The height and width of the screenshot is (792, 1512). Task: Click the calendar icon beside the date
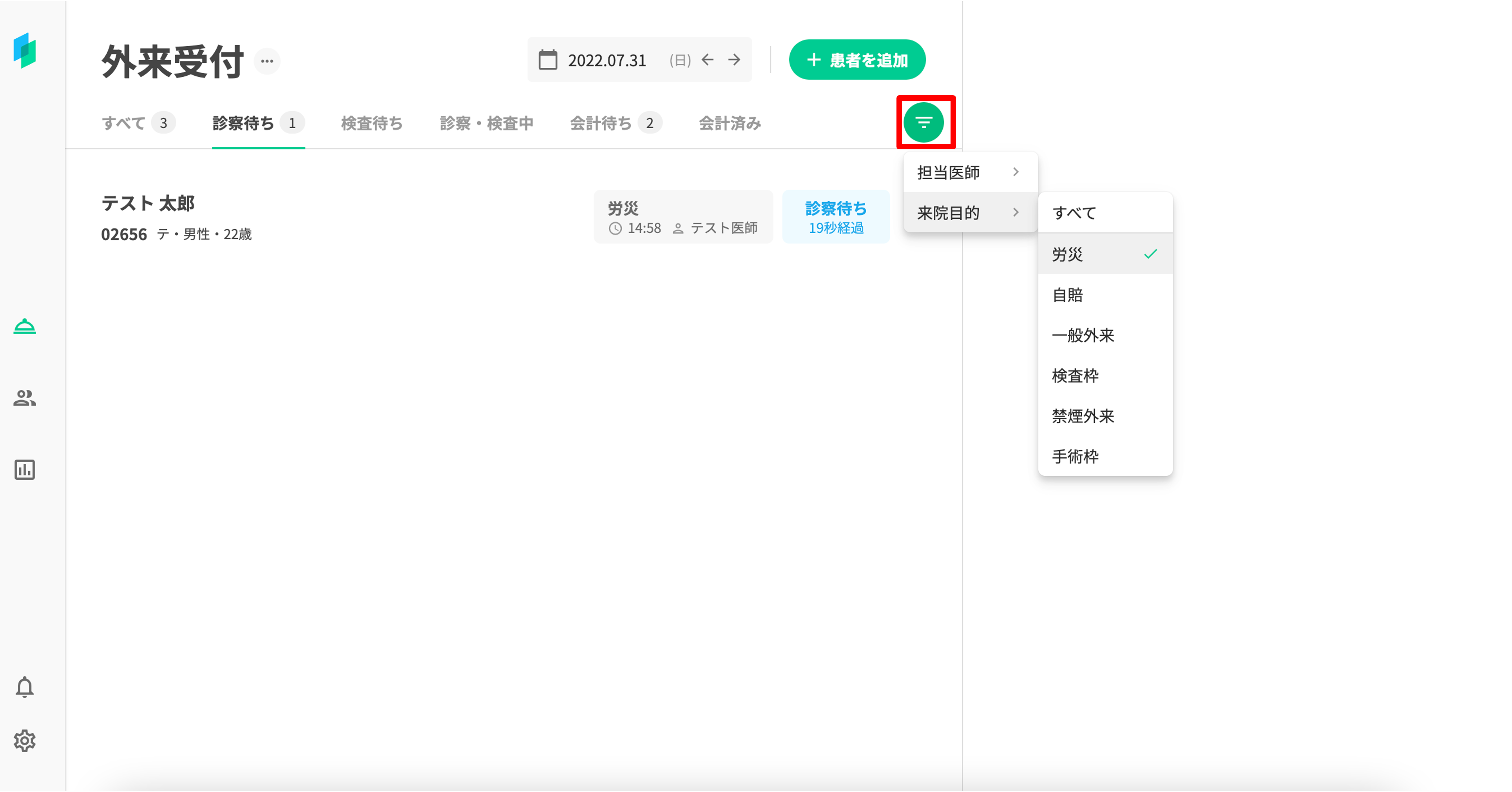pyautogui.click(x=548, y=60)
